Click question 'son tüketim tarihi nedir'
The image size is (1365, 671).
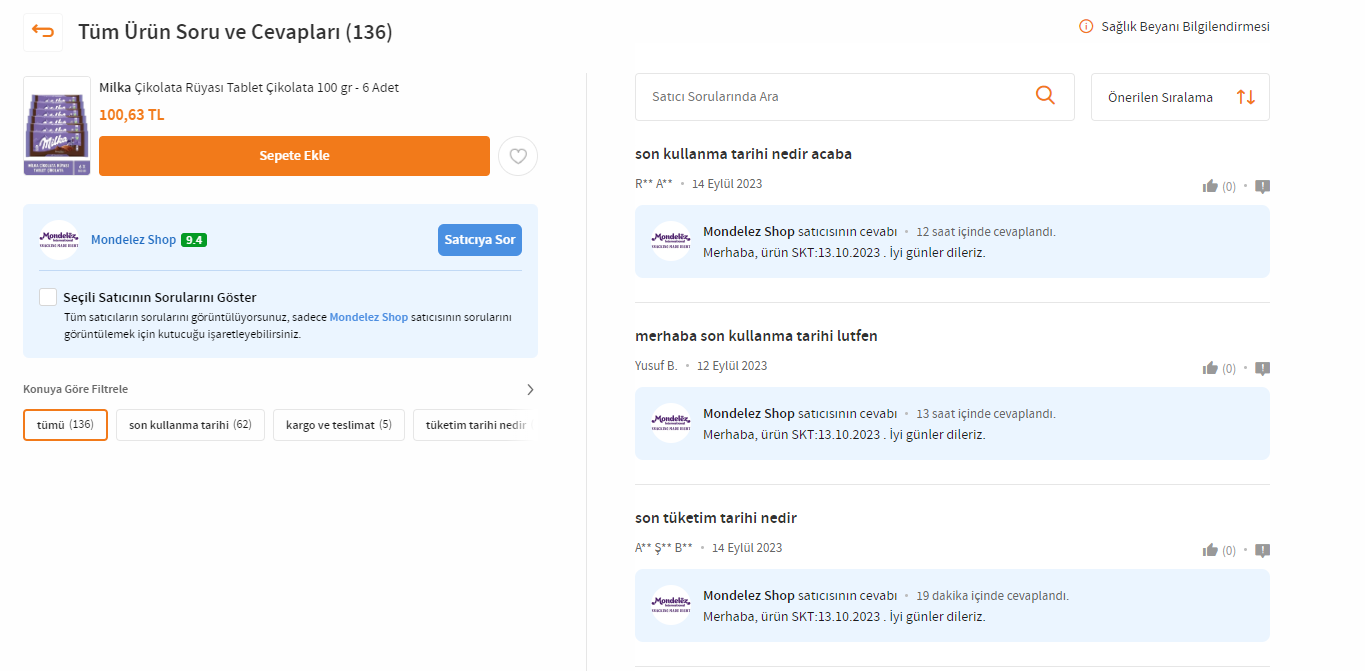tap(716, 518)
